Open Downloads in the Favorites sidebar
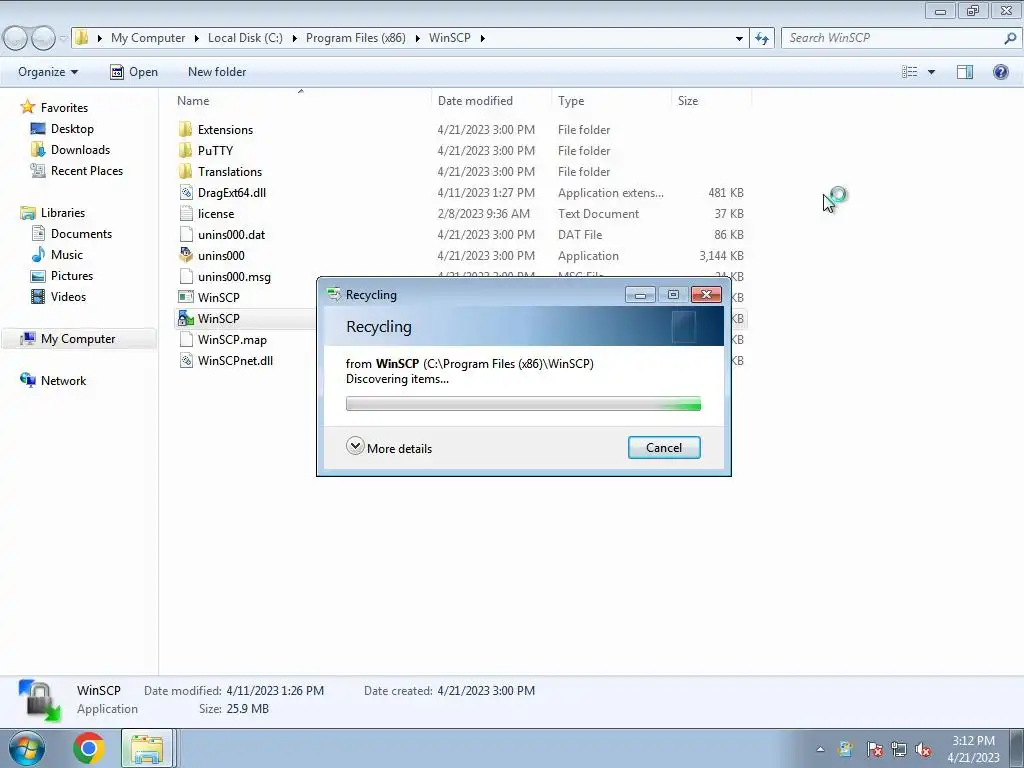The width and height of the screenshot is (1024, 768). (80, 150)
